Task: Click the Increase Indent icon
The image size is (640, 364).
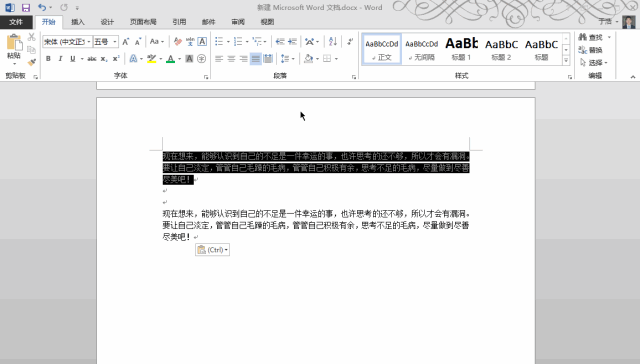Action: pyautogui.click(x=292, y=42)
